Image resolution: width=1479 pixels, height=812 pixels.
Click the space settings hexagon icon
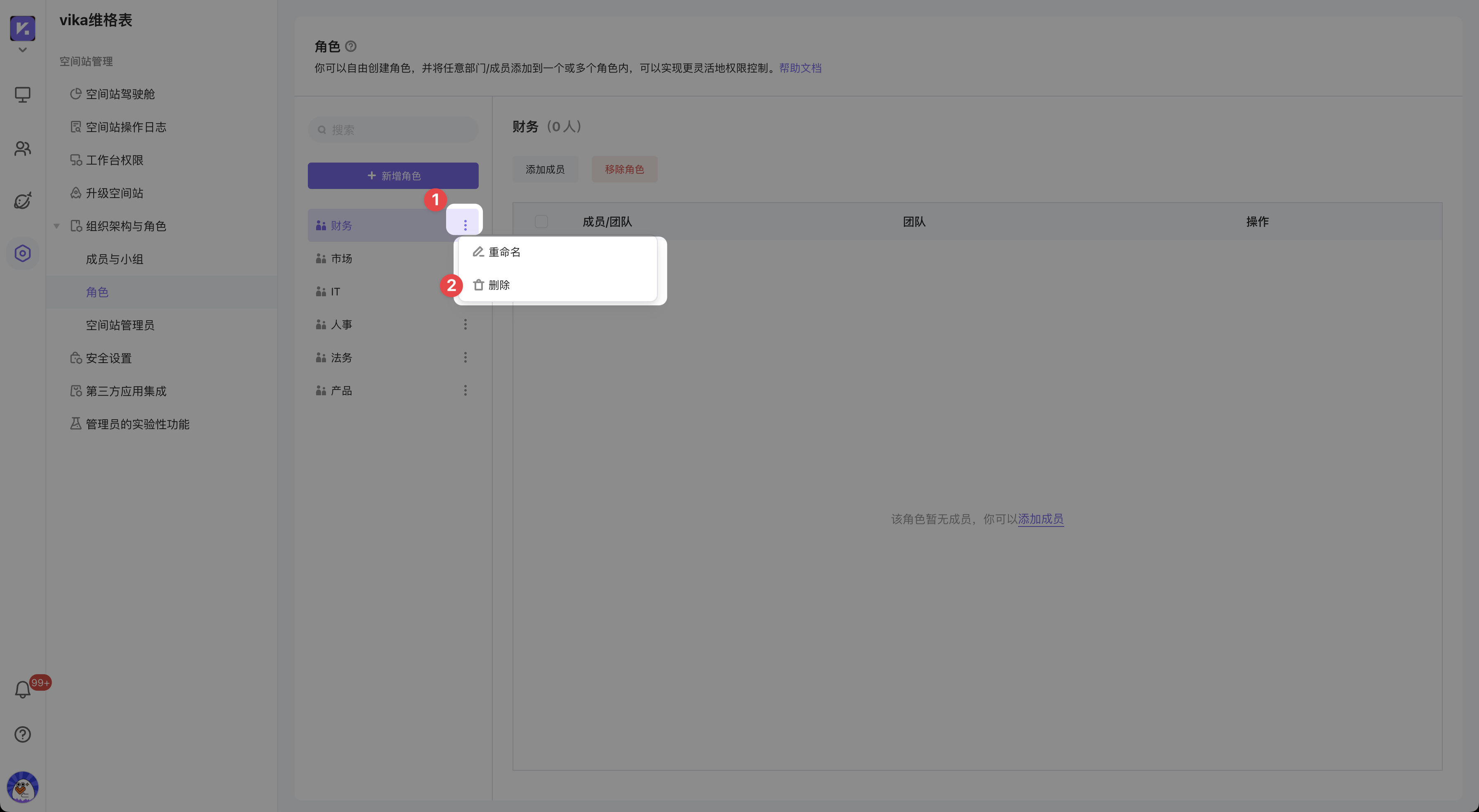(x=22, y=253)
